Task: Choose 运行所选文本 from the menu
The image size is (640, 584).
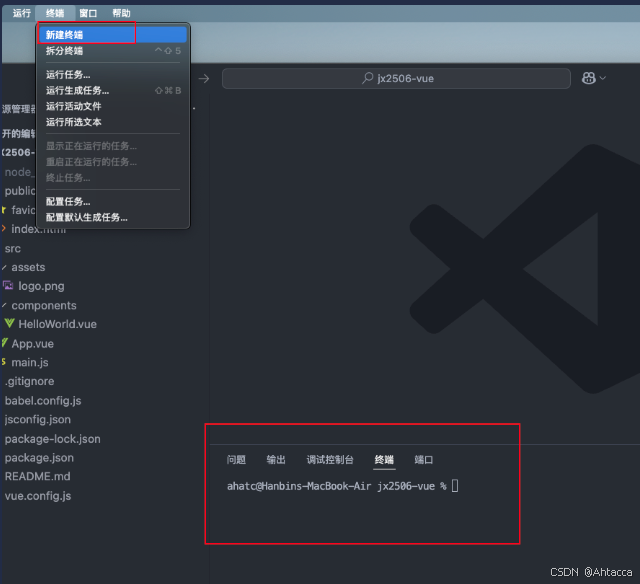Action: click(112, 122)
